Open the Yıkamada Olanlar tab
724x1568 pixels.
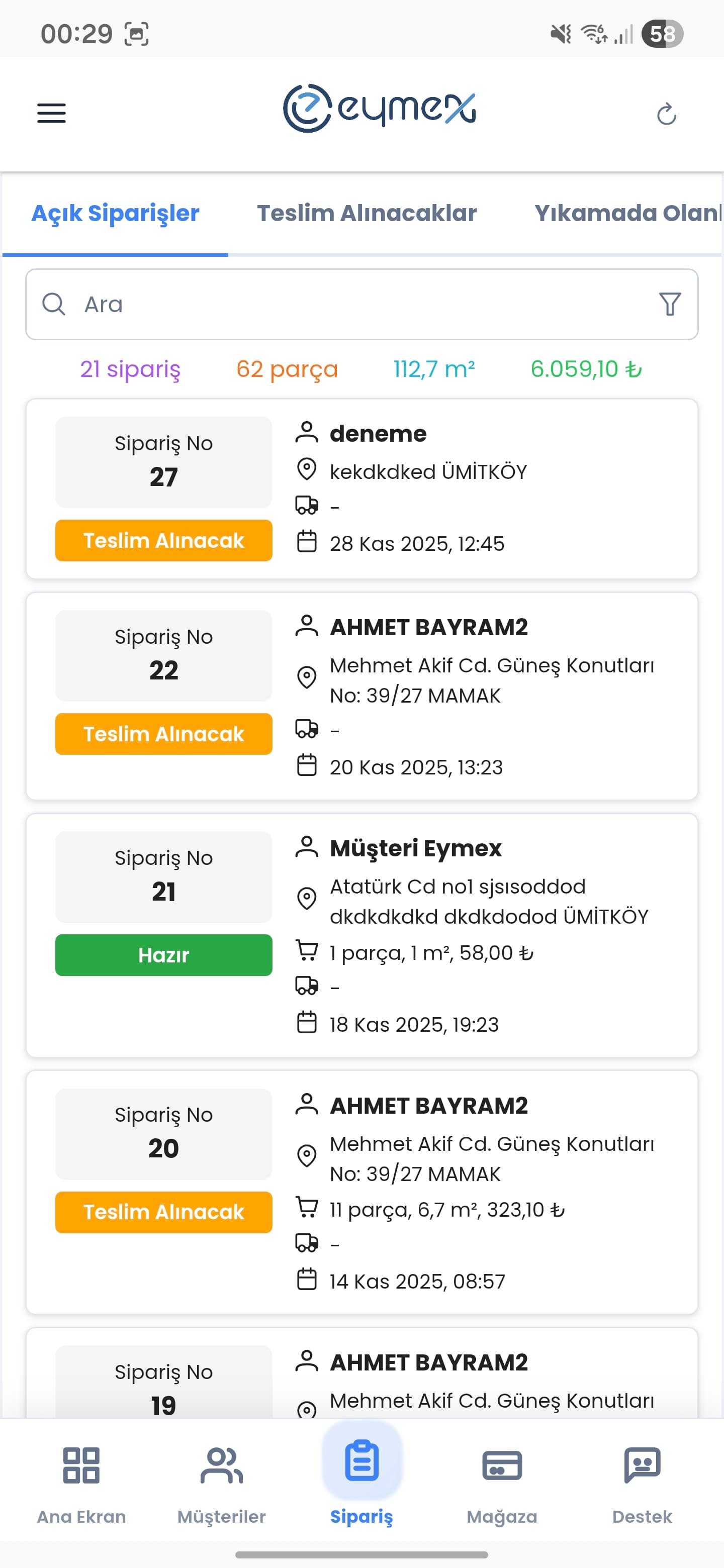coord(627,213)
